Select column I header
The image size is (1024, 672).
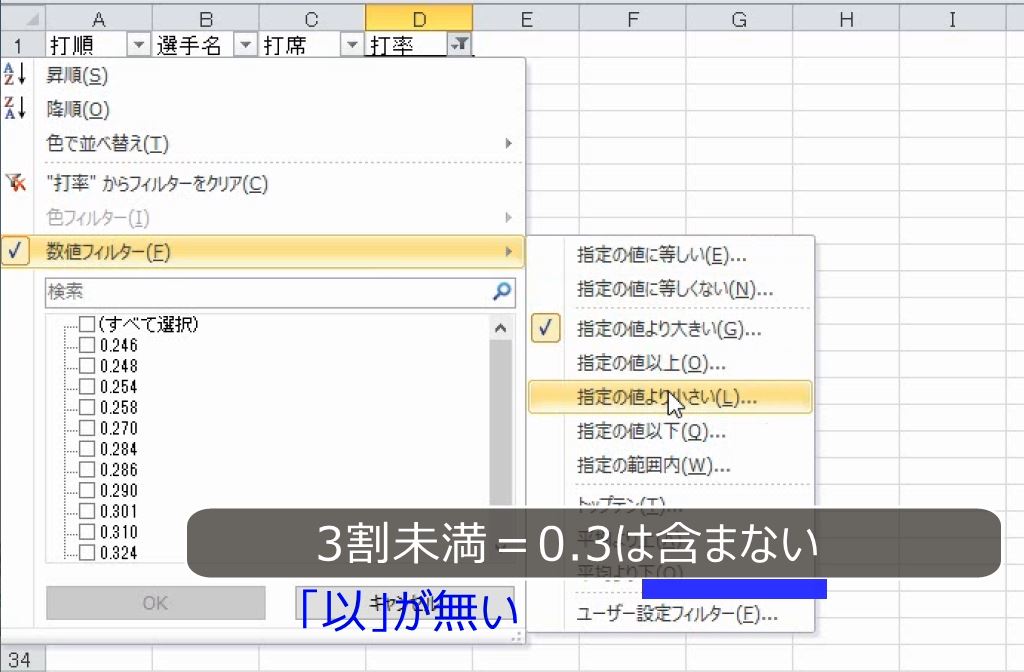[x=953, y=19]
